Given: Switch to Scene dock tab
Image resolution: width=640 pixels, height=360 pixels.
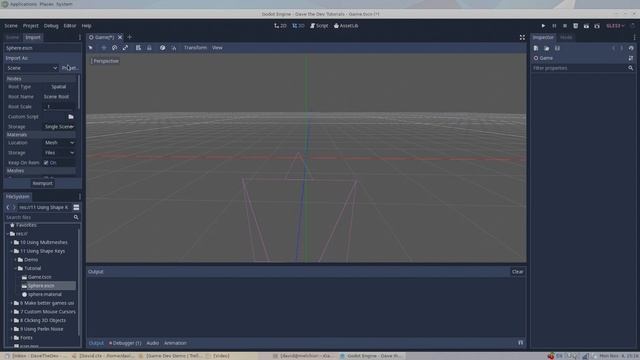Looking at the screenshot, I should point(12,37).
